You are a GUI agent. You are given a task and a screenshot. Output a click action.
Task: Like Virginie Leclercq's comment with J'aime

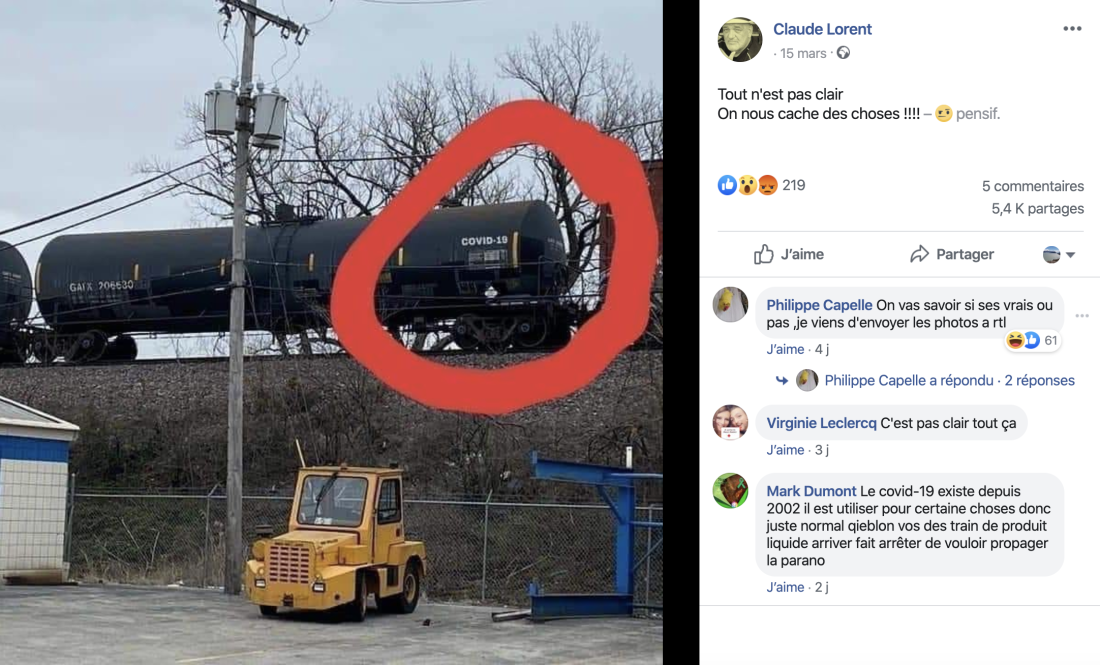[x=785, y=450]
